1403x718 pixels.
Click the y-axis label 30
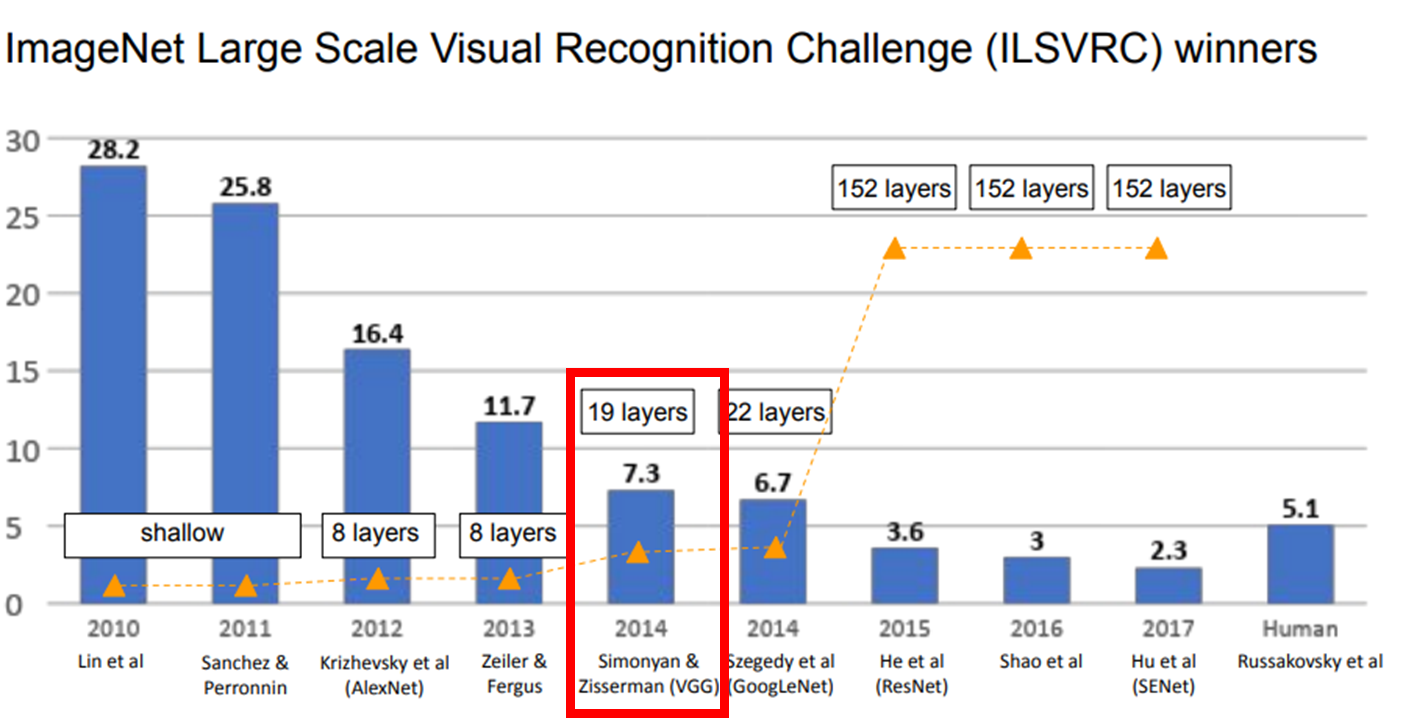pos(23,140)
